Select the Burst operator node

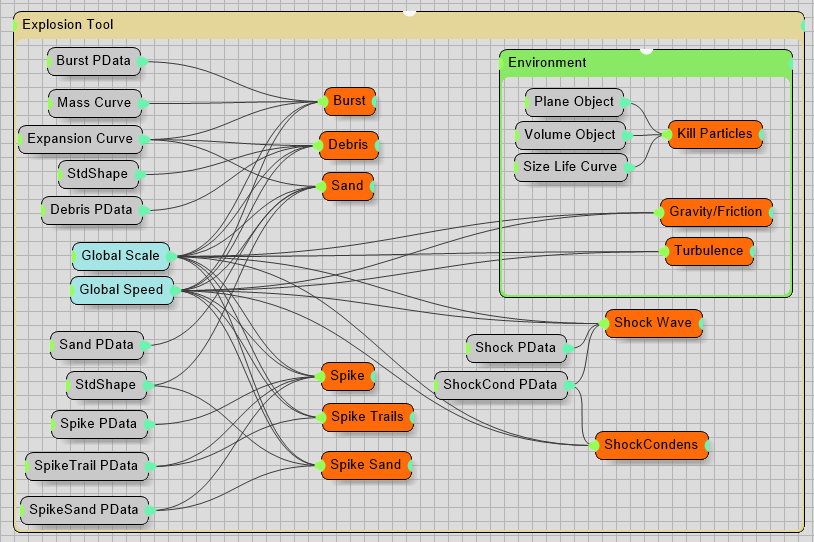(x=349, y=102)
